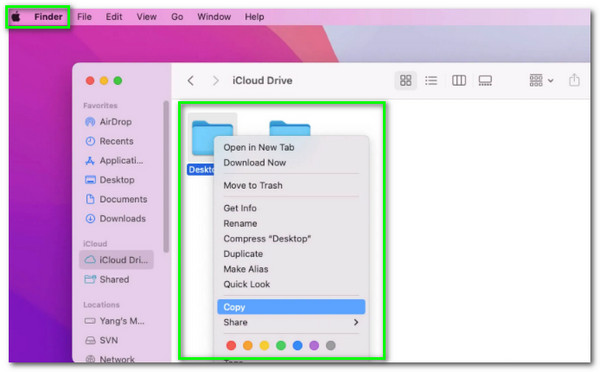
Task: Open the Apple menu
Action: pyautogui.click(x=16, y=17)
